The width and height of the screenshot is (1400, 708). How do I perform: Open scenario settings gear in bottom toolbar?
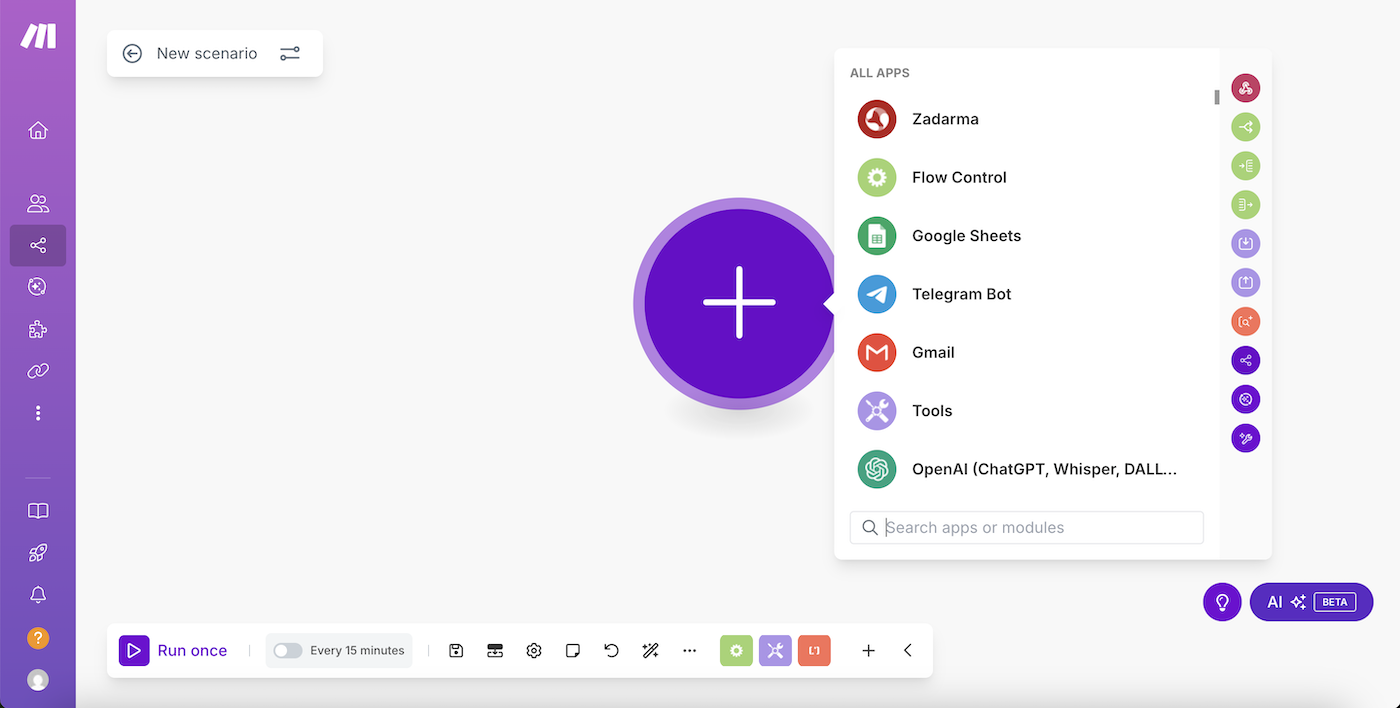click(534, 651)
